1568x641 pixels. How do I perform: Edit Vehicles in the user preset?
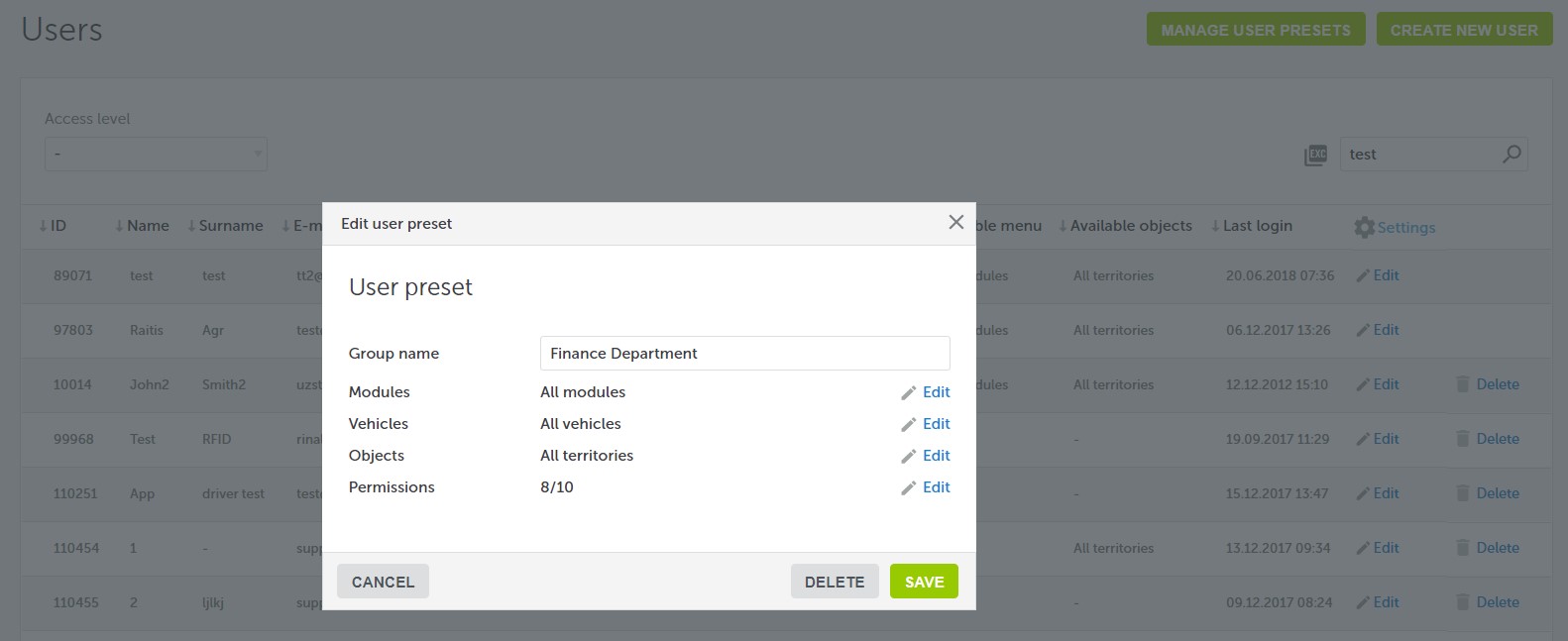(x=936, y=424)
